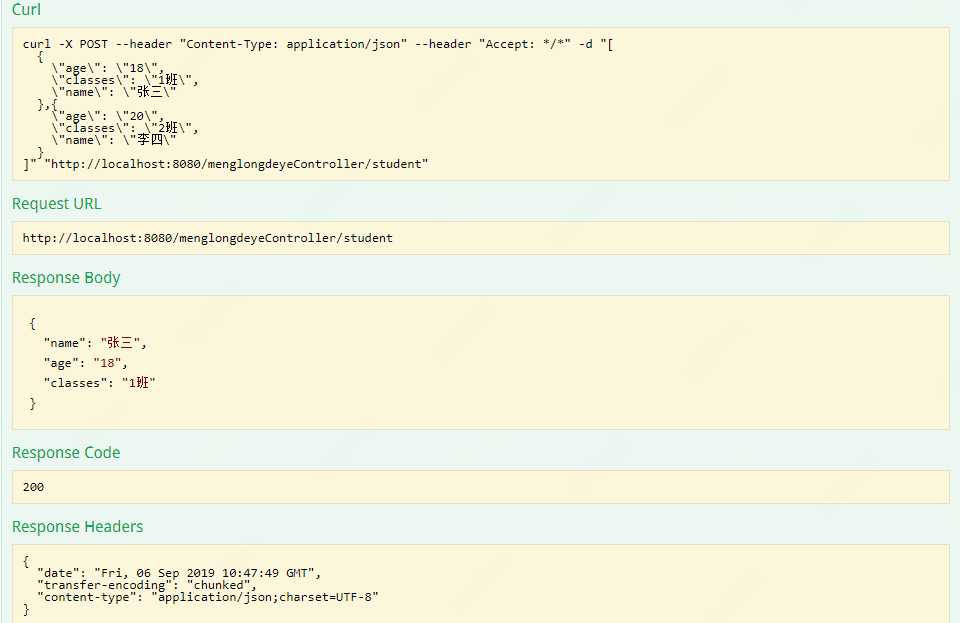
Task: Click the "content-type" response header line
Action: [x=208, y=597]
